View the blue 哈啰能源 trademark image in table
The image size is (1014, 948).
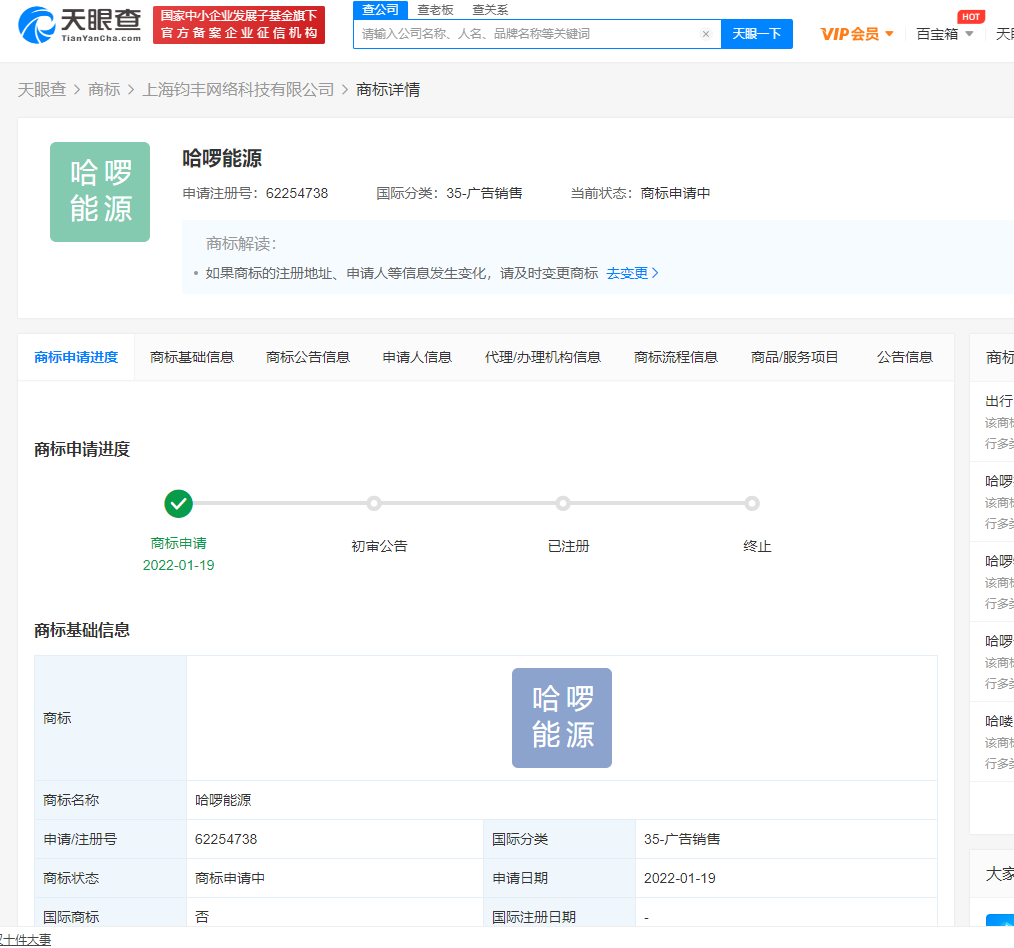point(562,718)
